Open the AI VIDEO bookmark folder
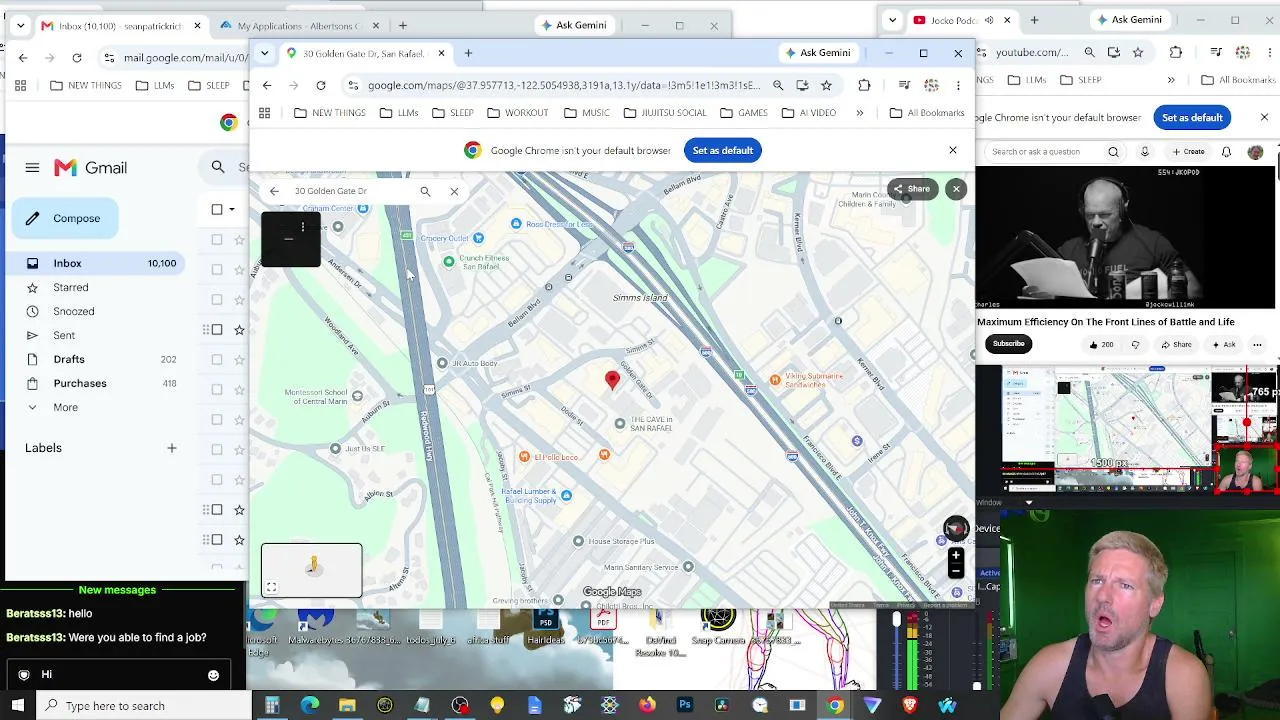The image size is (1280, 720). coord(808,113)
